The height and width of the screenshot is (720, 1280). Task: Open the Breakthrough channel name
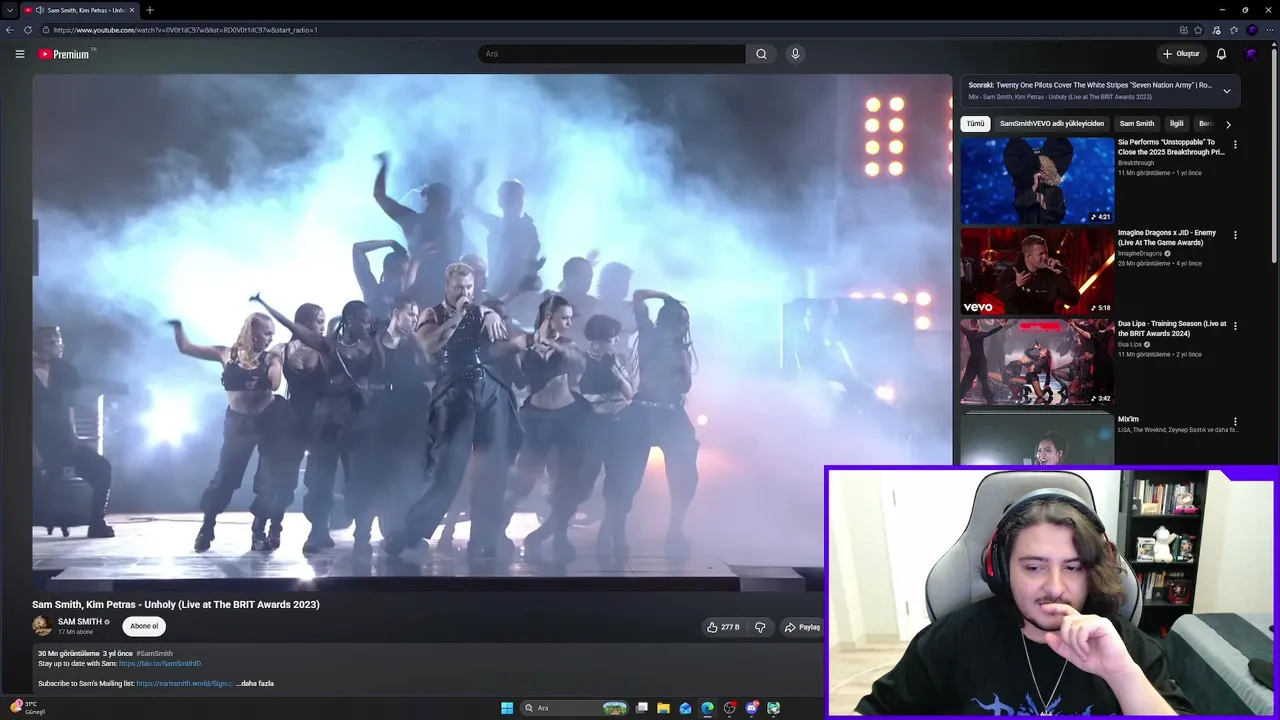coord(1136,163)
